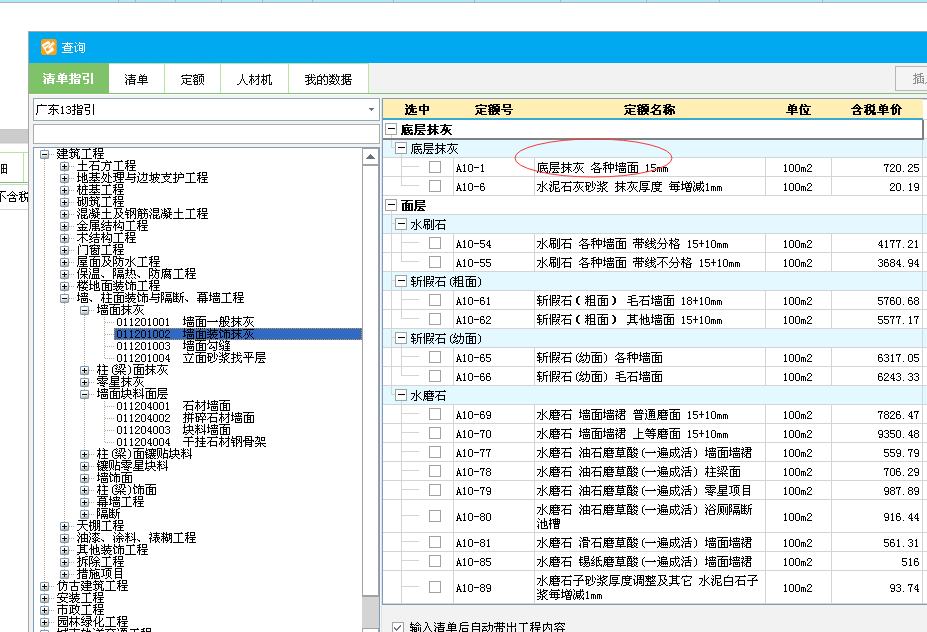Collapse the 墙面块料面层 tree node

pyautogui.click(x=85, y=394)
